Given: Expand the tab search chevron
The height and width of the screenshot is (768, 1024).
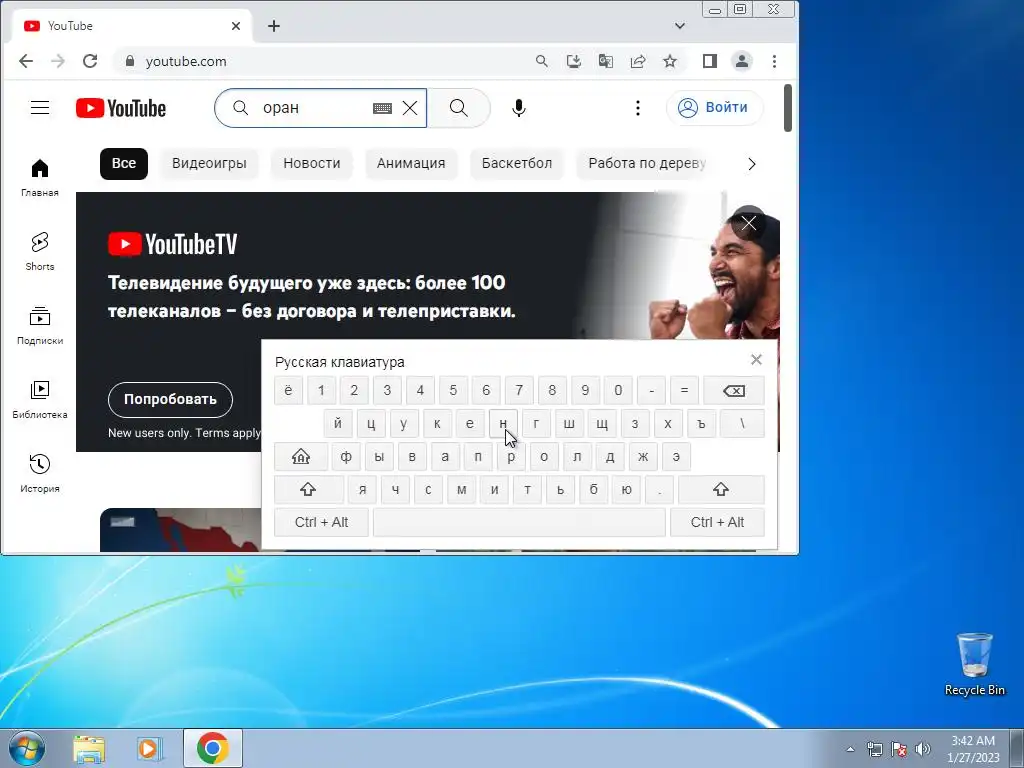Looking at the screenshot, I should pyautogui.click(x=680, y=26).
